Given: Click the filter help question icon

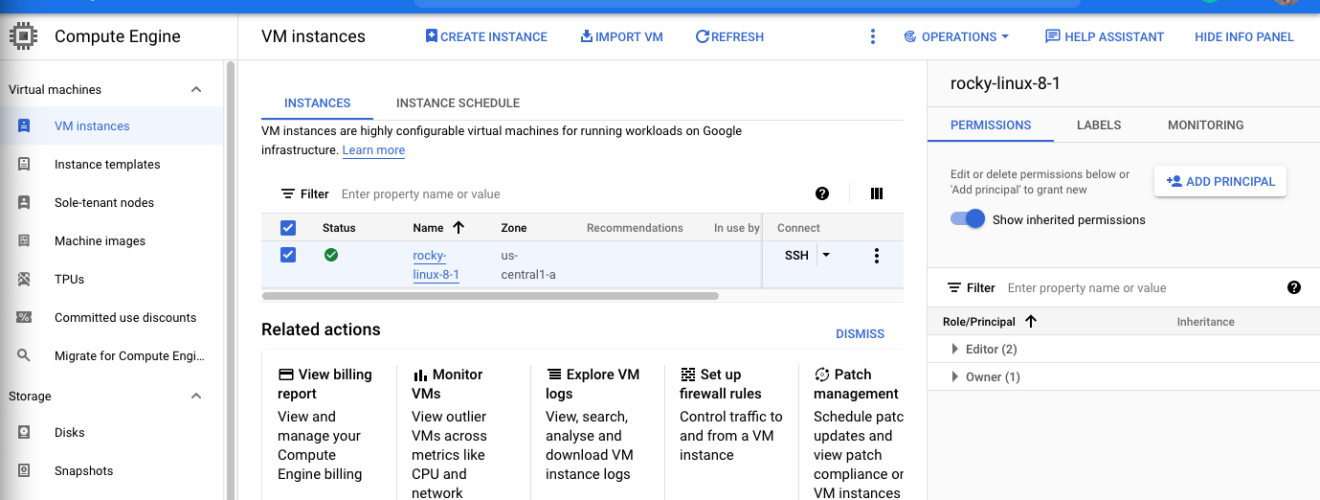Looking at the screenshot, I should 822,194.
